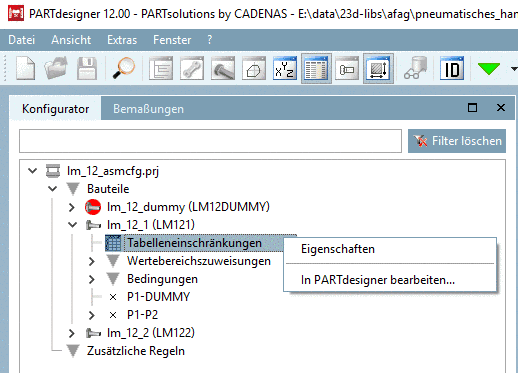Screen dimensions: 518x373
Task: Open the dropdown arrow beside green triangle
Action: tap(514, 69)
